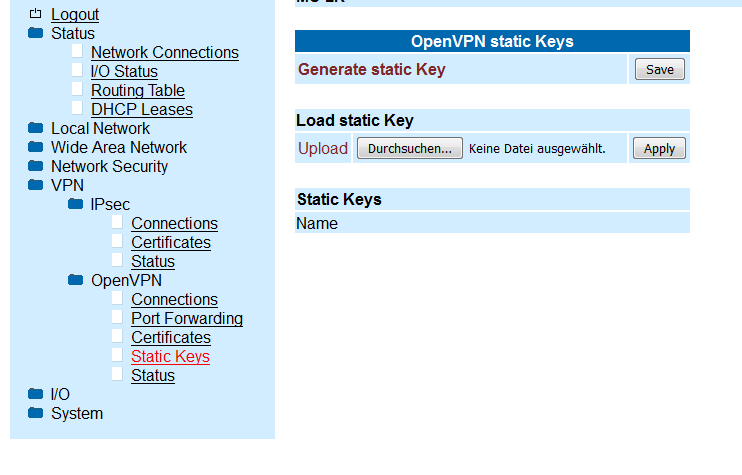Click the Logout icon
This screenshot has height=475, width=742.
point(35,14)
